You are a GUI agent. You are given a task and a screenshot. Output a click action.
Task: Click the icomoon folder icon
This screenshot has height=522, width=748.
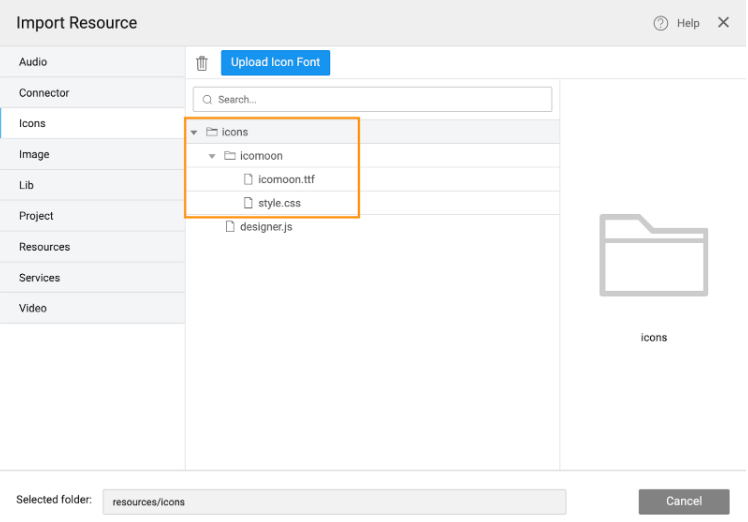(x=230, y=156)
